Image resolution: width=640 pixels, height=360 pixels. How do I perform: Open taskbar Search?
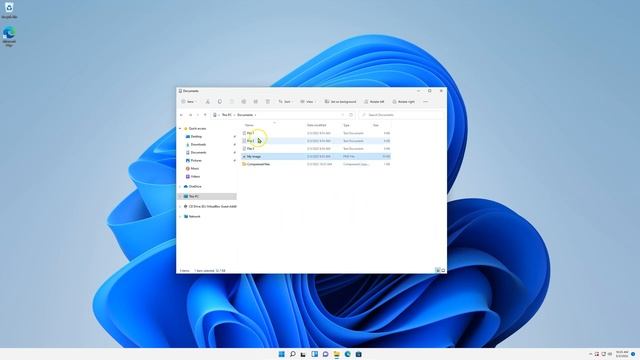point(293,354)
